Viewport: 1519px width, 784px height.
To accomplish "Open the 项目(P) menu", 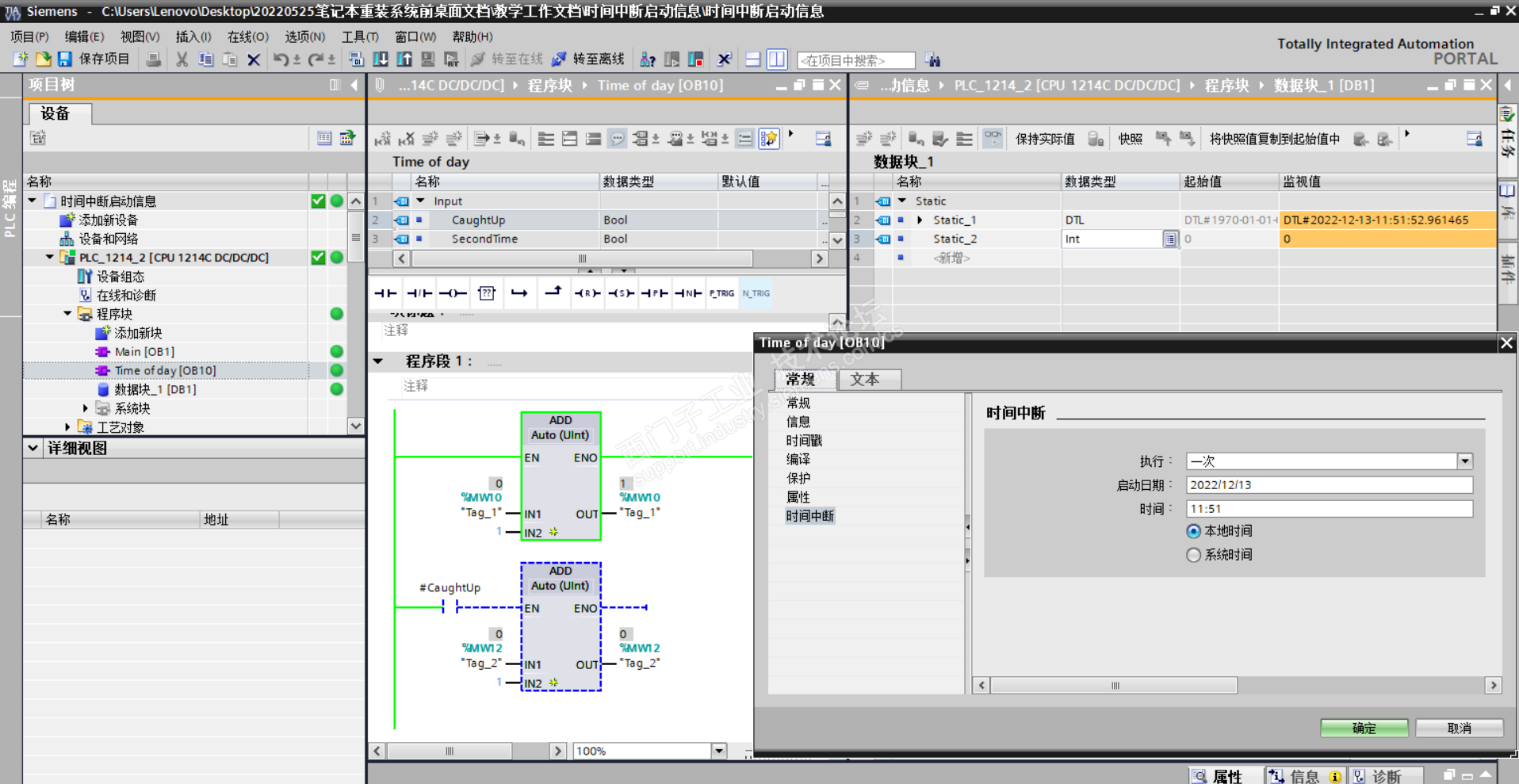I will point(29,36).
